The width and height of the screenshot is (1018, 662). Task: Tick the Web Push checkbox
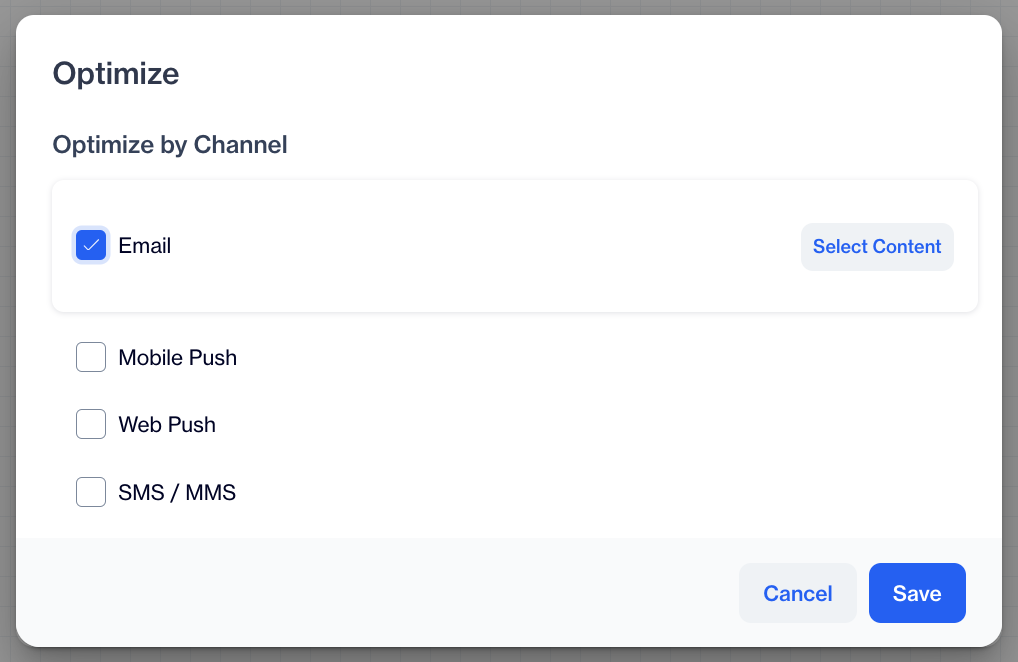(x=91, y=424)
